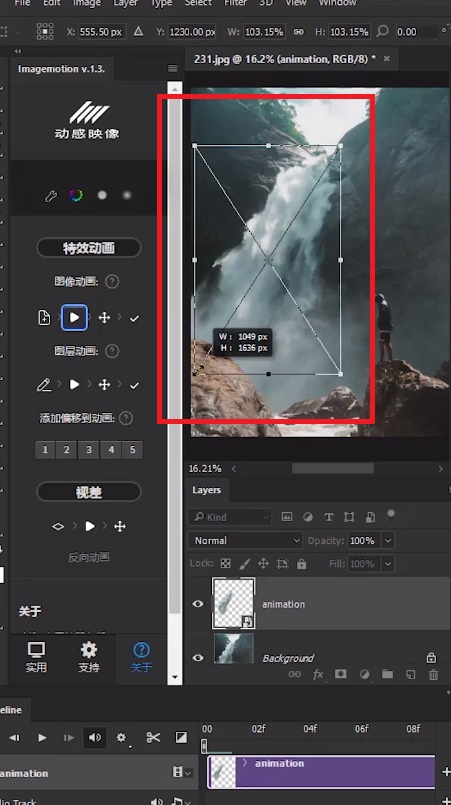The width and height of the screenshot is (451, 805).
Task: Click the play icon under 视差
Action: point(90,526)
